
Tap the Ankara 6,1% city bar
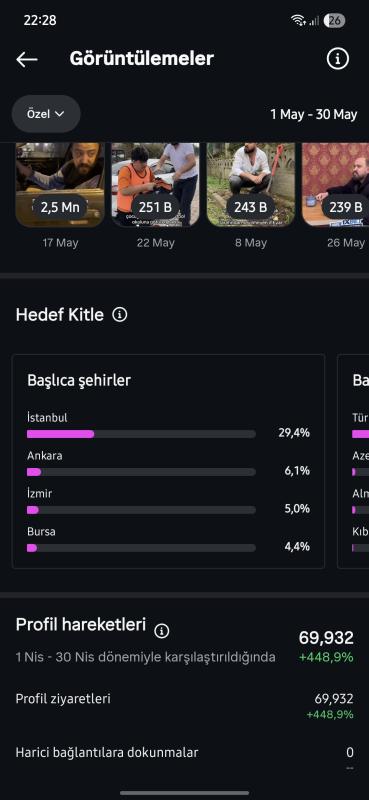tap(141, 472)
